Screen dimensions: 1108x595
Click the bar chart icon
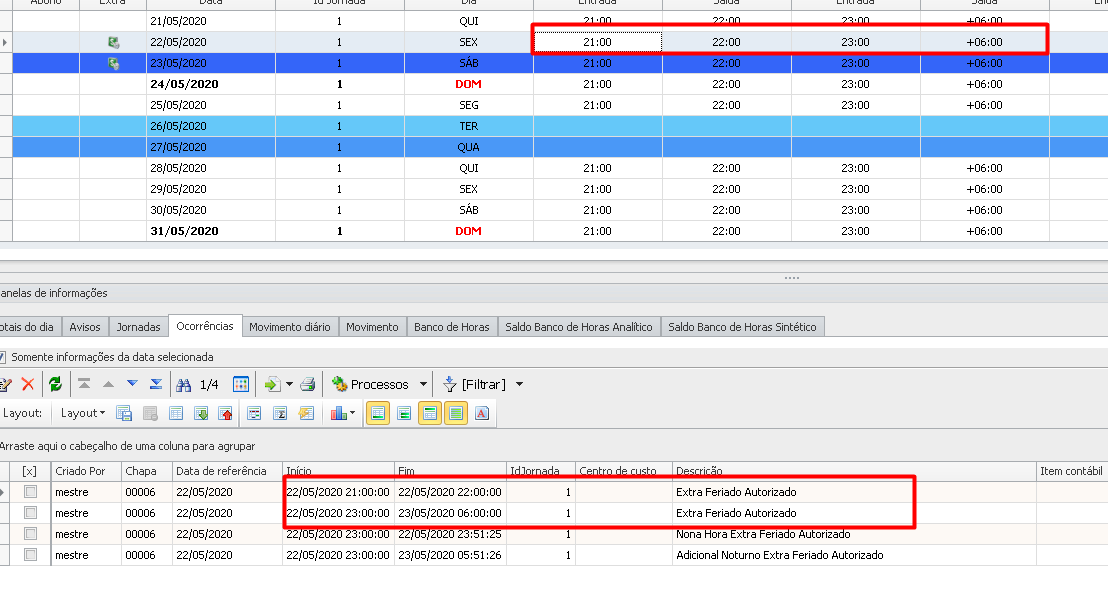point(339,413)
